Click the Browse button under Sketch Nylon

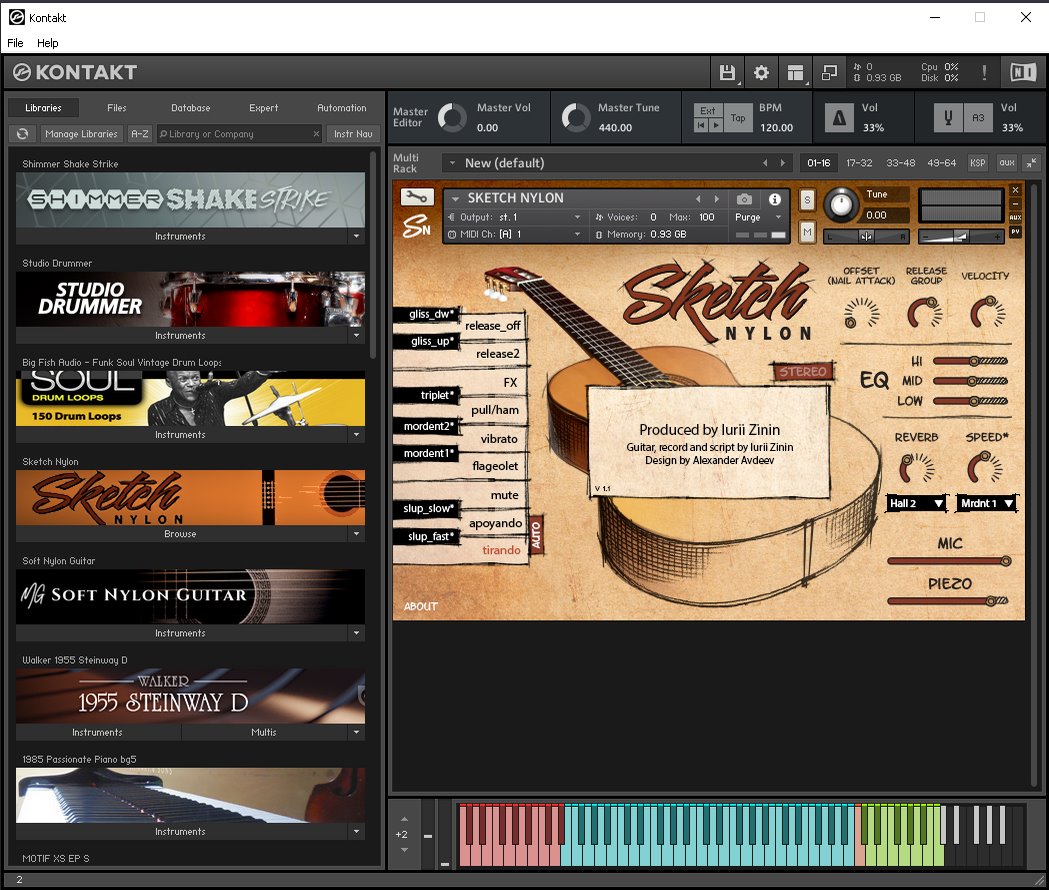click(180, 534)
